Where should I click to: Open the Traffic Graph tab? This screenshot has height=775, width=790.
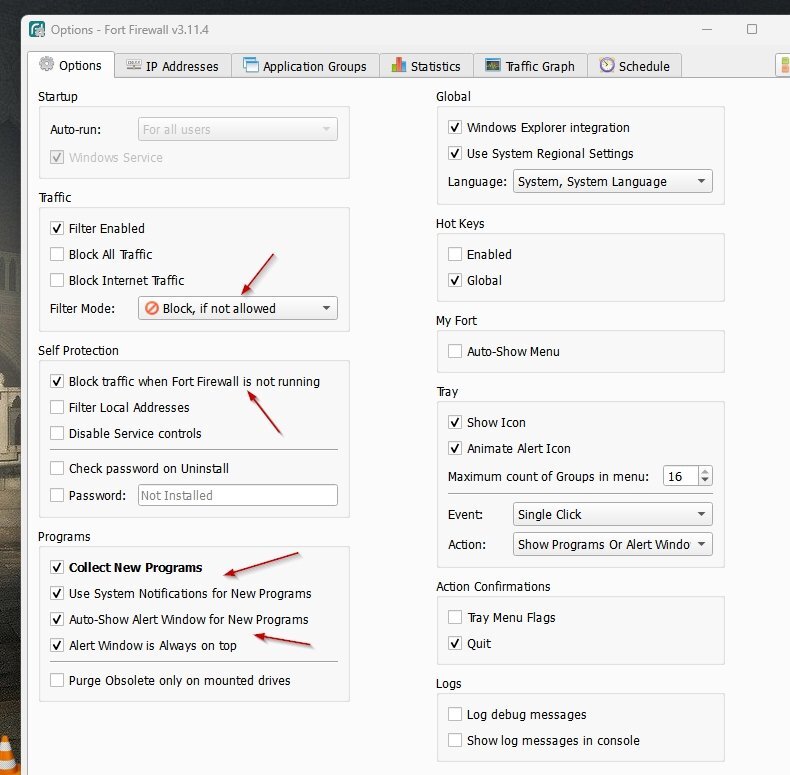531,66
